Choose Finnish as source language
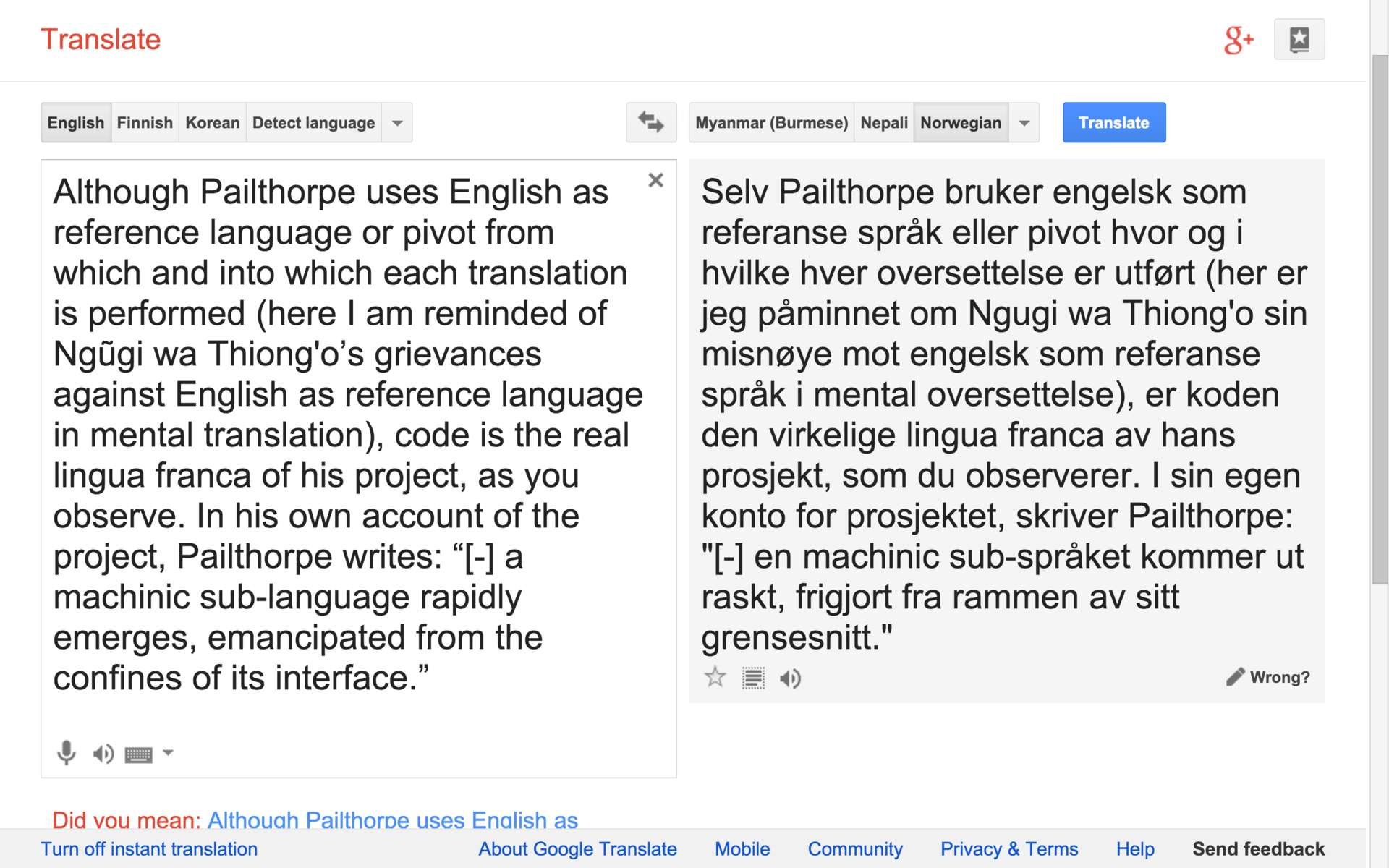Viewport: 1389px width, 868px height. click(x=145, y=123)
